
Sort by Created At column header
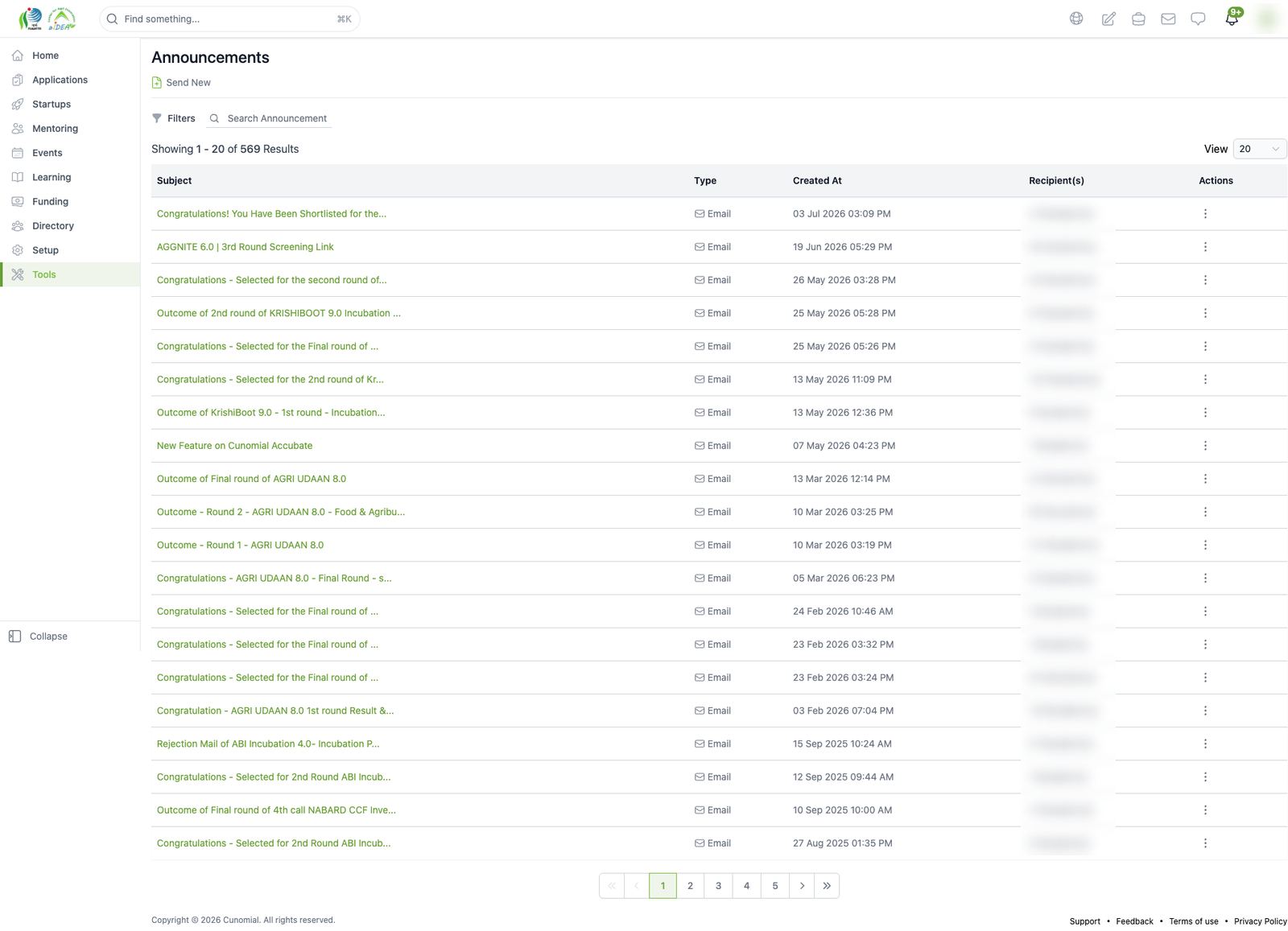click(817, 181)
